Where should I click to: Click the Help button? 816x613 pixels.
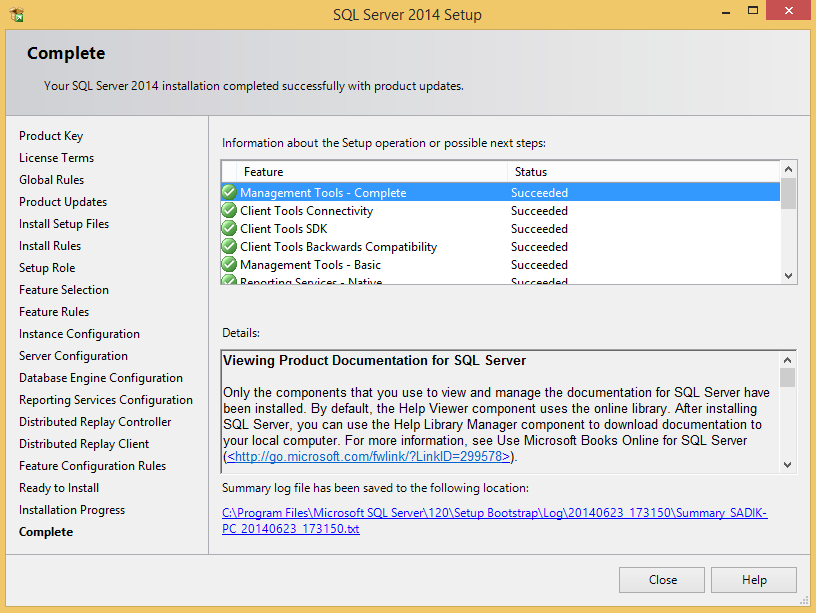pyautogui.click(x=754, y=580)
